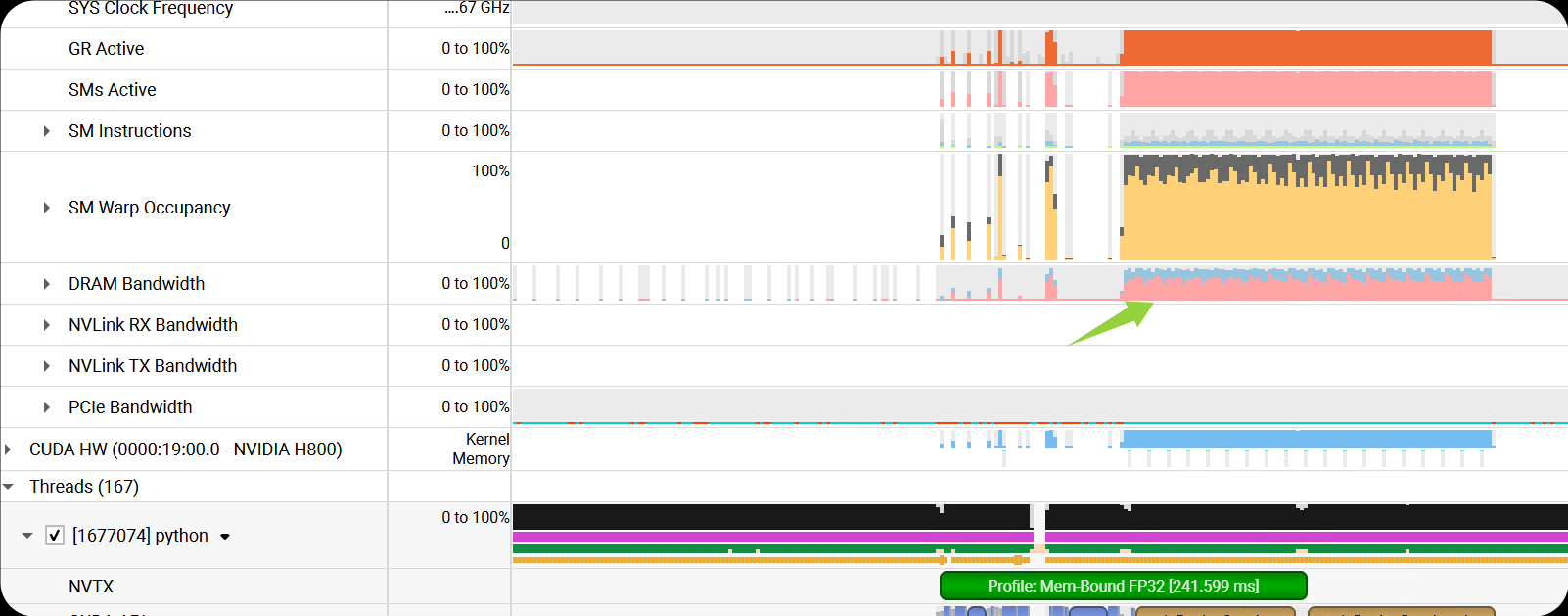Screen dimensions: 1568x616
Task: Select the GR Active row label
Action: click(106, 49)
